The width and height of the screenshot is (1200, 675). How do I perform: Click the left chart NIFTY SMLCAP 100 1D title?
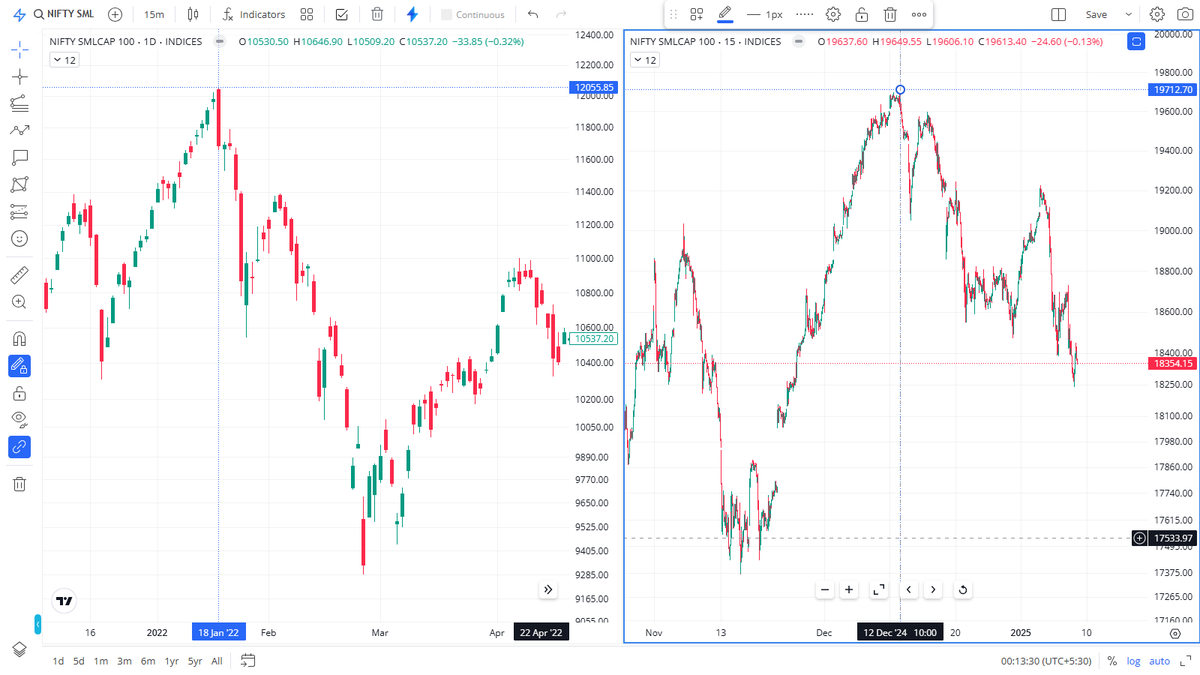click(x=126, y=42)
